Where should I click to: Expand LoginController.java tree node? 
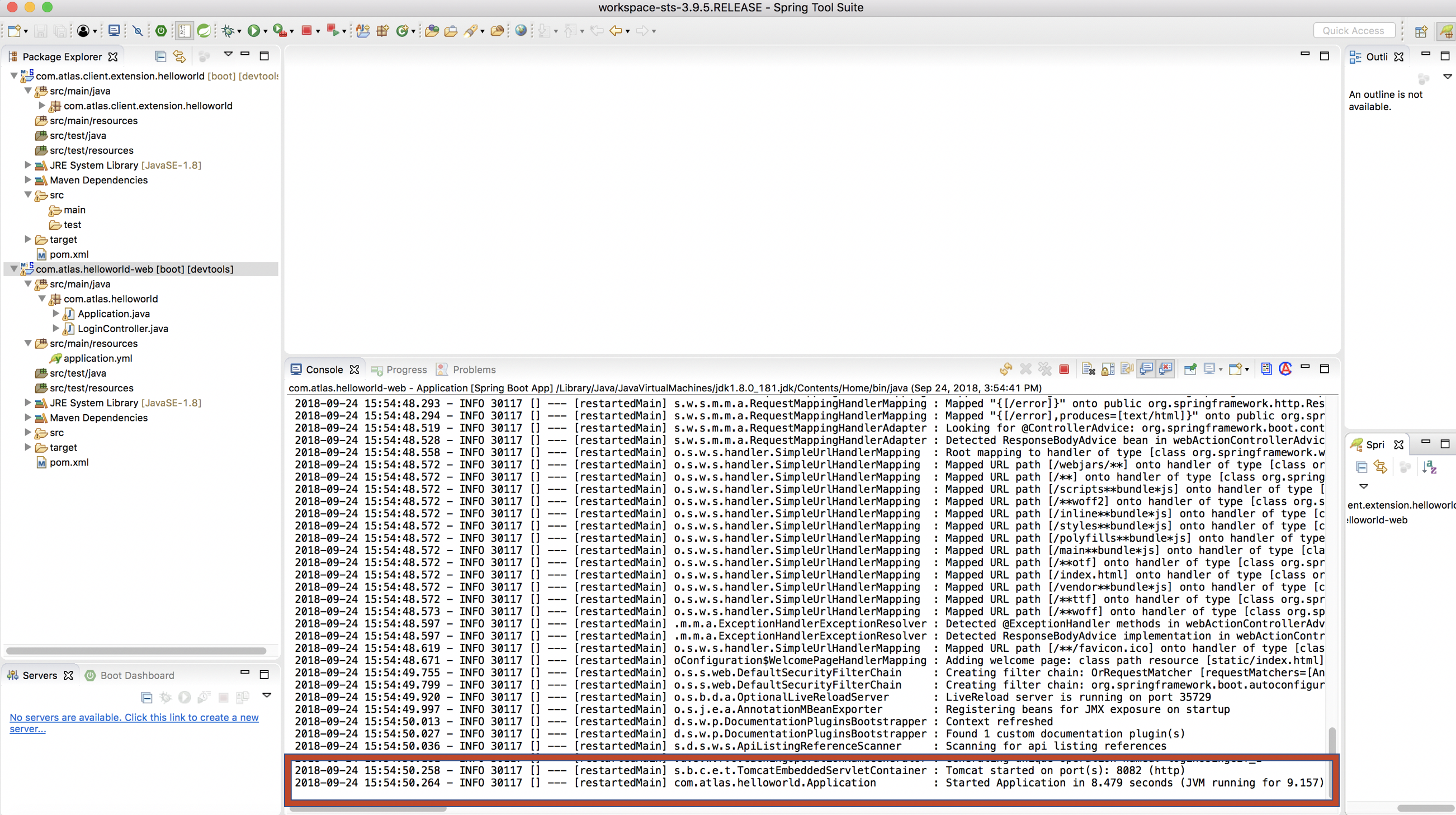click(x=55, y=328)
